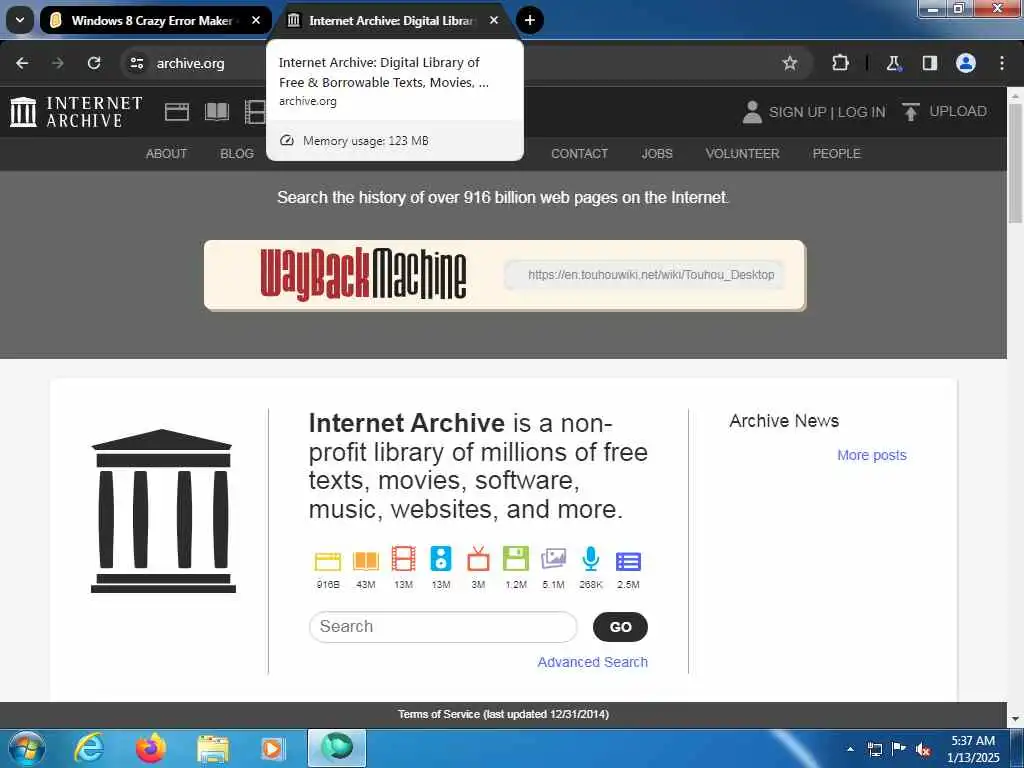Click the forward navigation arrow
The height and width of the screenshot is (768, 1024).
pyautogui.click(x=58, y=63)
